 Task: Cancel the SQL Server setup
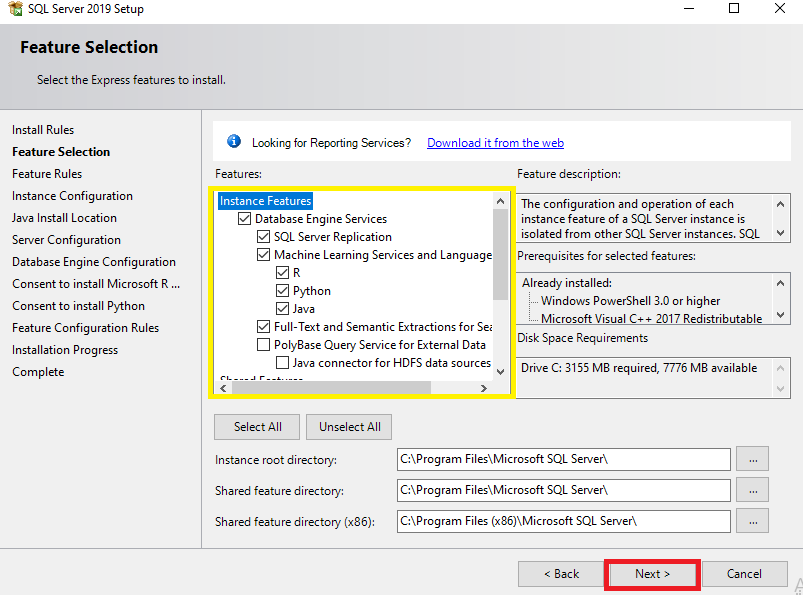744,574
